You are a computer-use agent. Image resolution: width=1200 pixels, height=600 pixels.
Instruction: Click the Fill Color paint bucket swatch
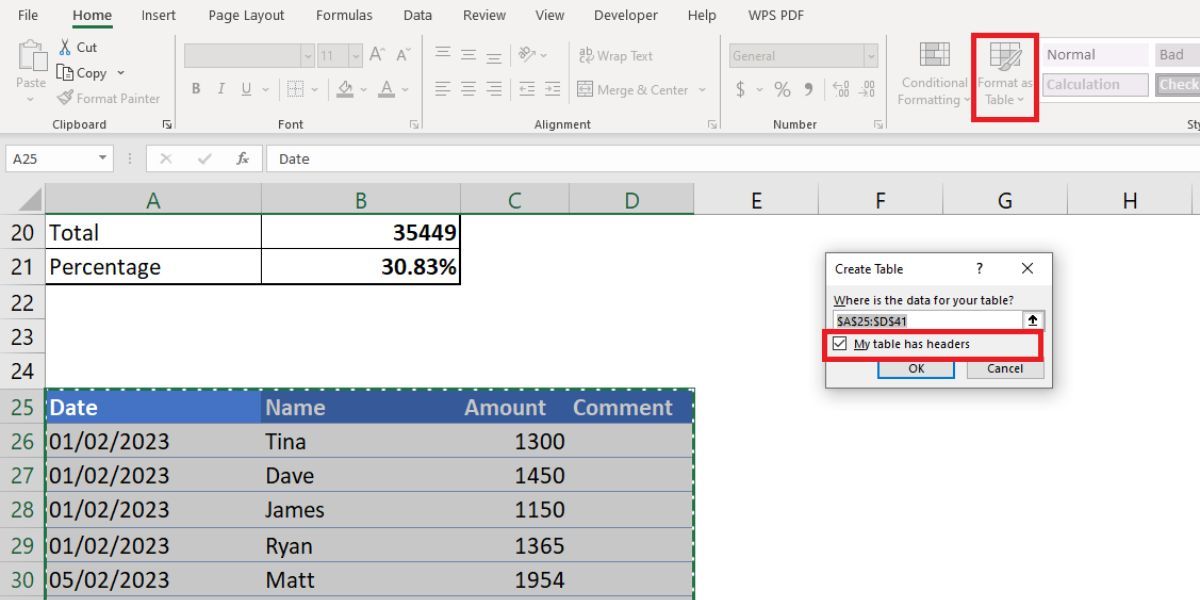tap(345, 90)
